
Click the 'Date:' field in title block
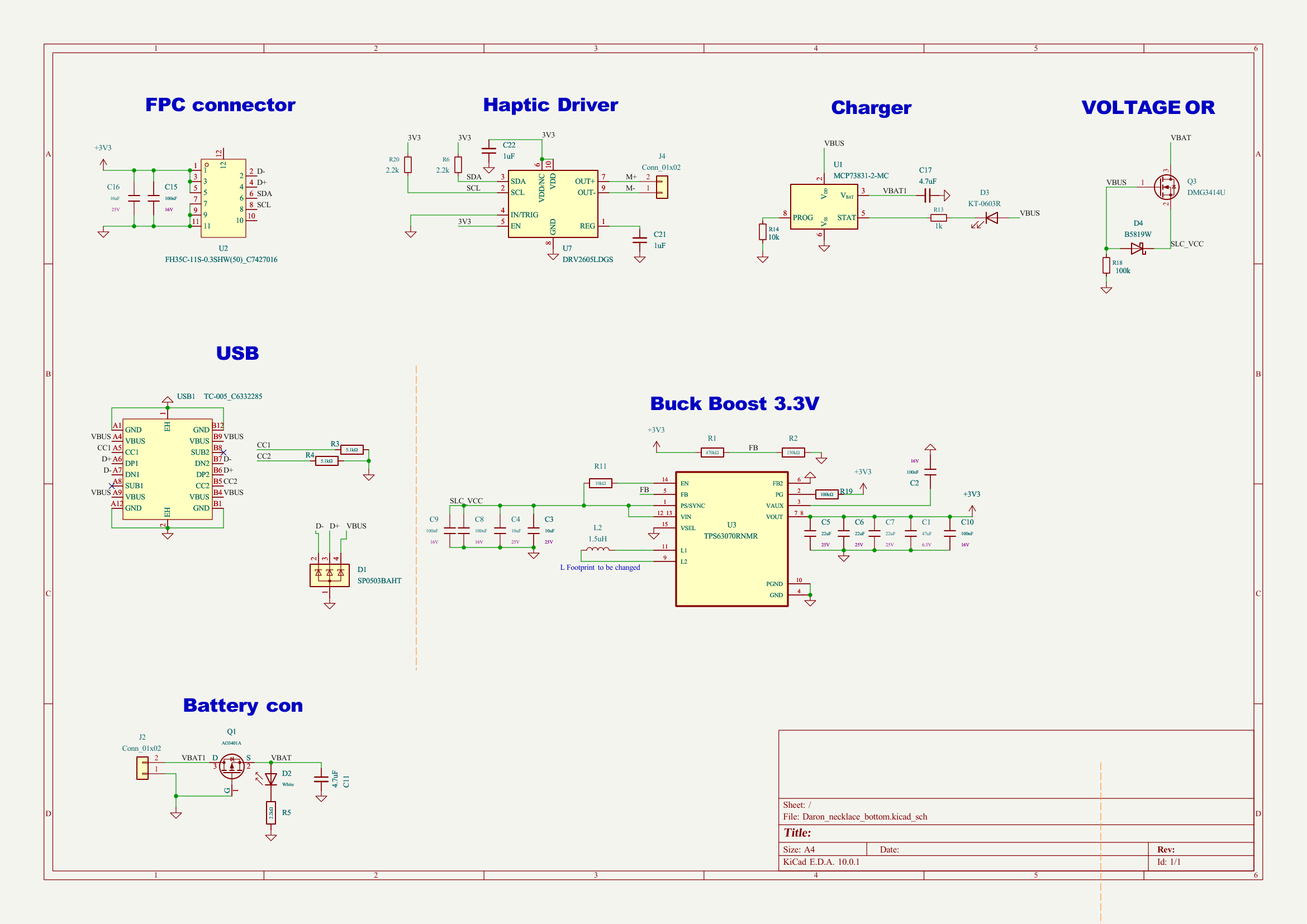point(889,850)
